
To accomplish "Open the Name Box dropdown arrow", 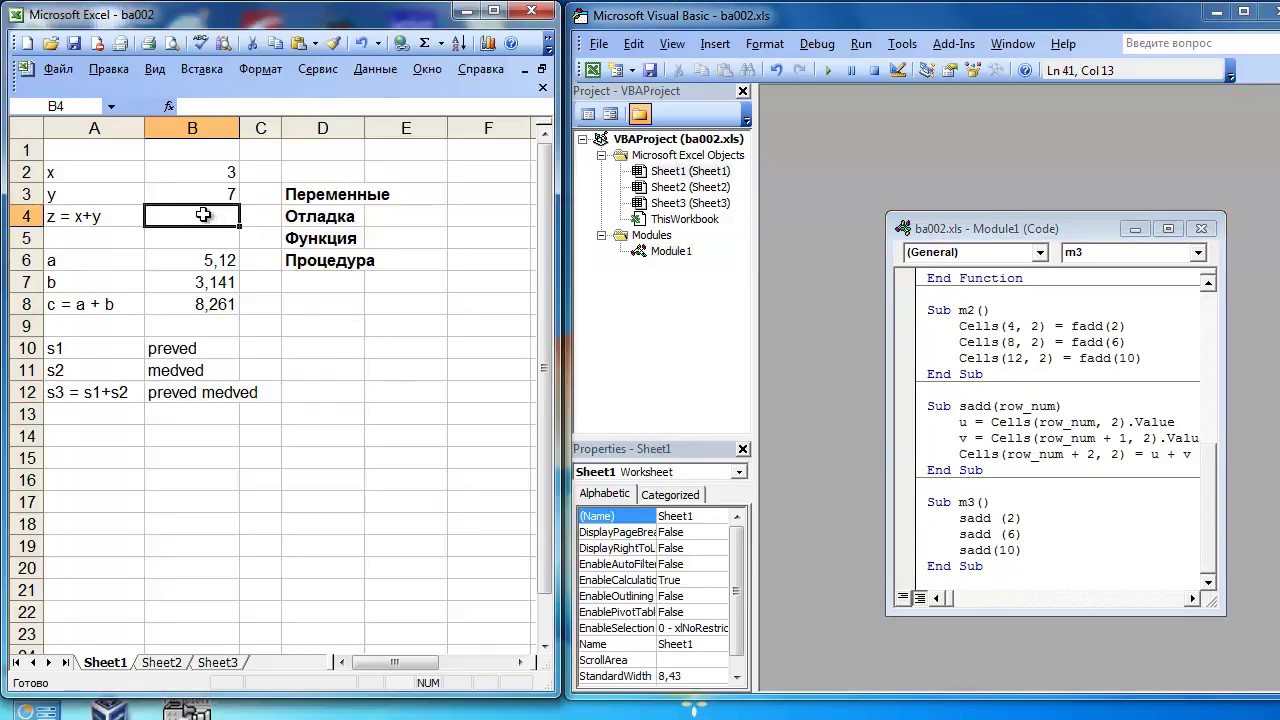I will (x=111, y=106).
